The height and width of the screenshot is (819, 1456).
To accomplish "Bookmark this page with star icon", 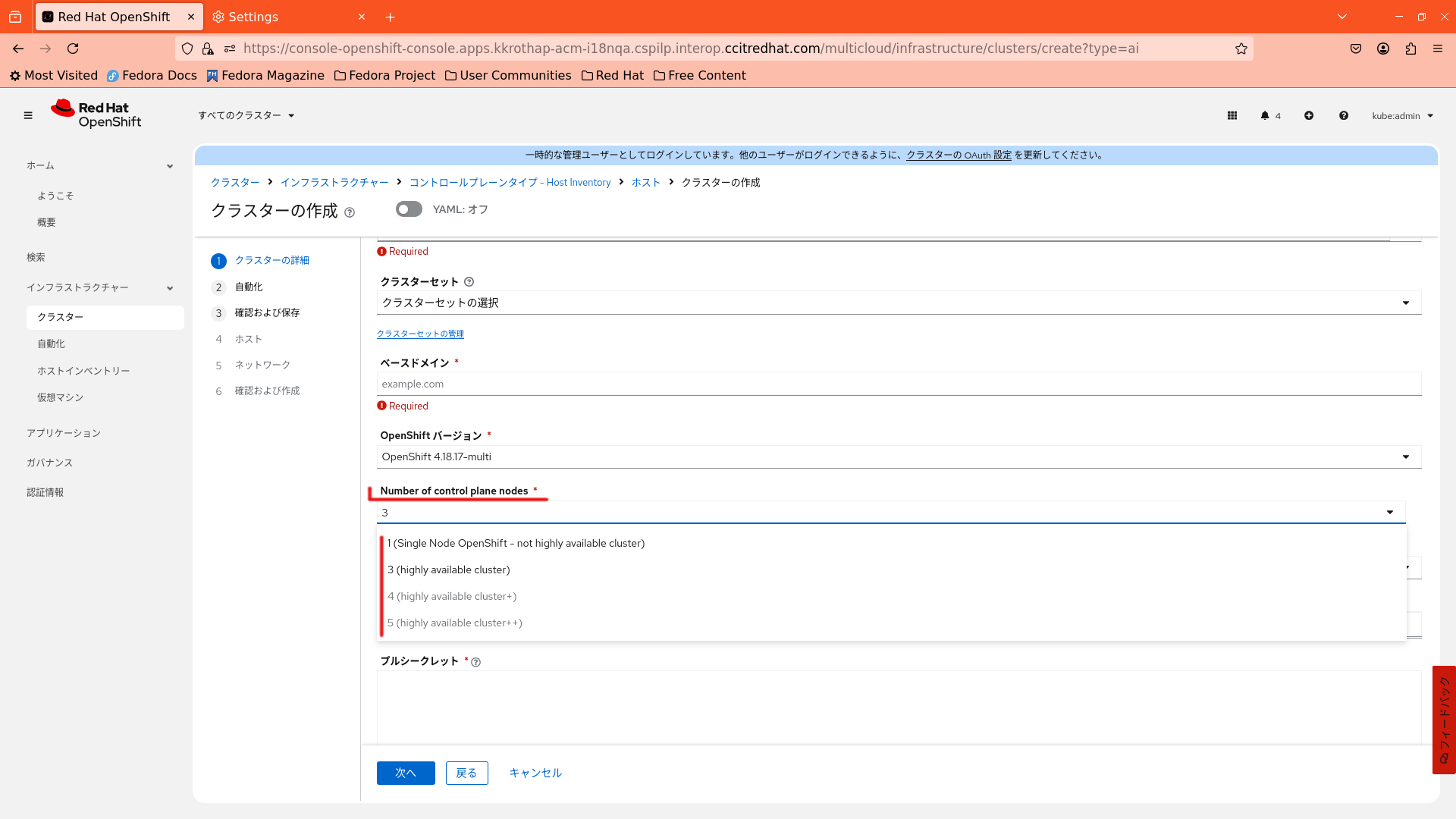I will [1241, 49].
